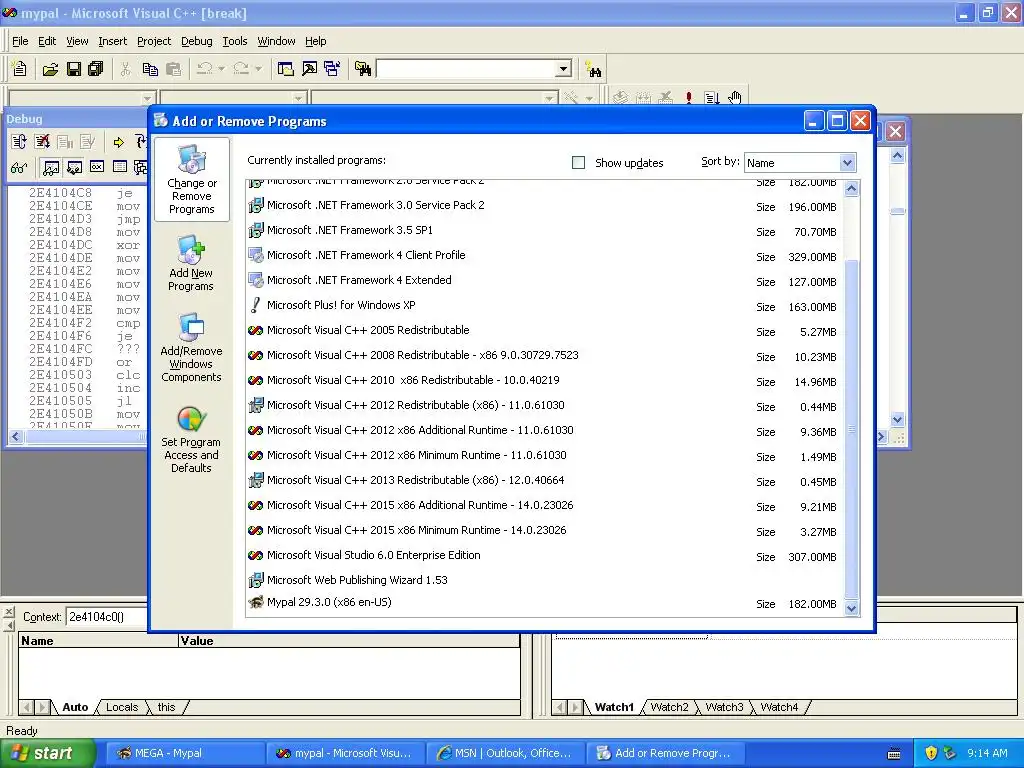Expand the first WizardBar class combo
The height and width of the screenshot is (768, 1024).
147,98
